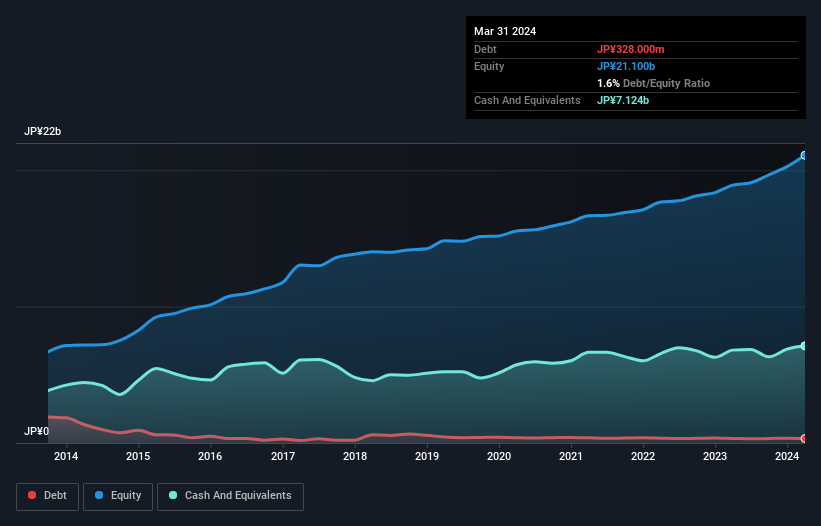The height and width of the screenshot is (526, 821).
Task: Click the 2020 x-axis label
Action: (x=499, y=457)
